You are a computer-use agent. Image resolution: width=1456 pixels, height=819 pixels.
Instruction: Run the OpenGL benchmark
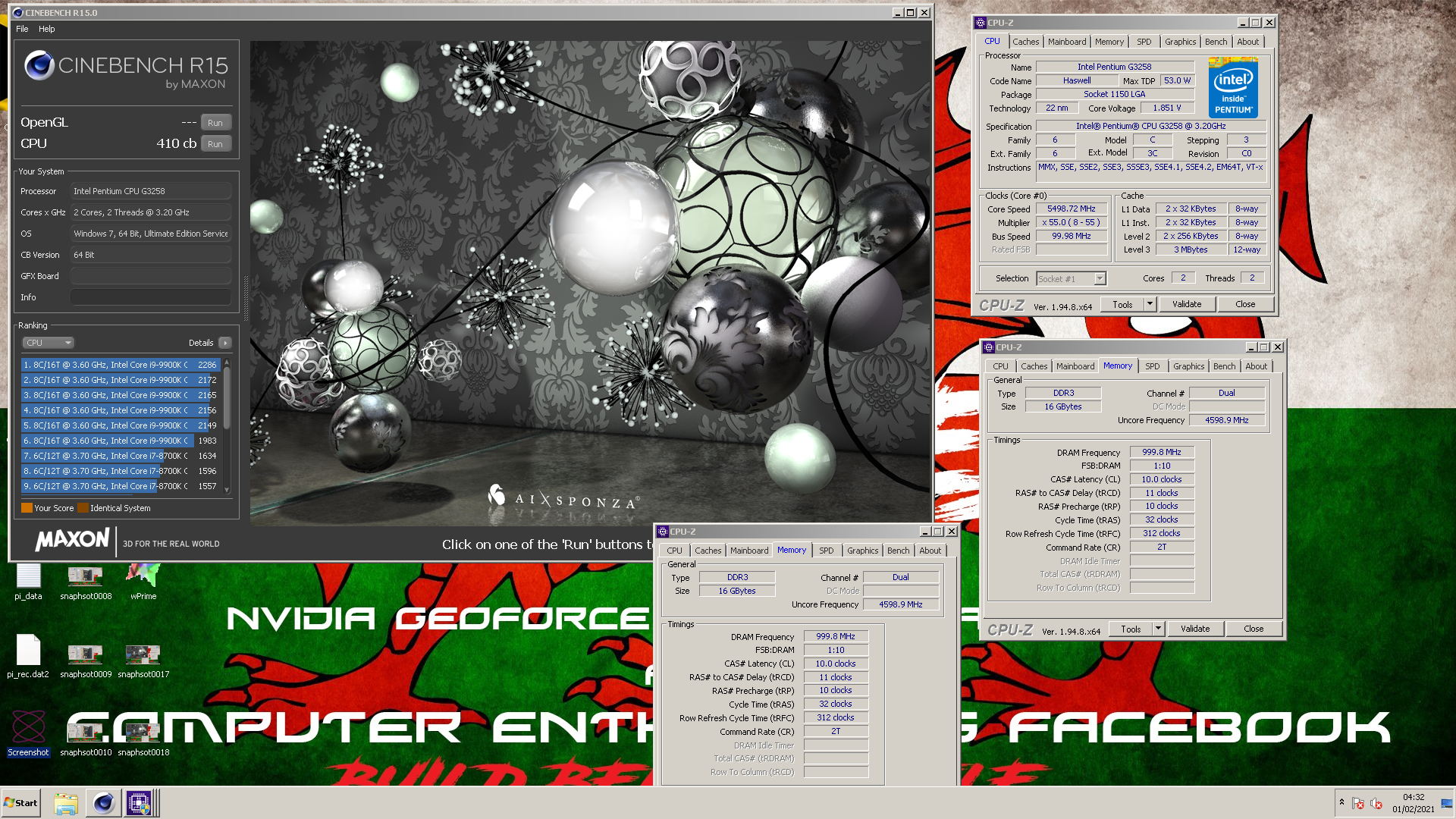[215, 123]
